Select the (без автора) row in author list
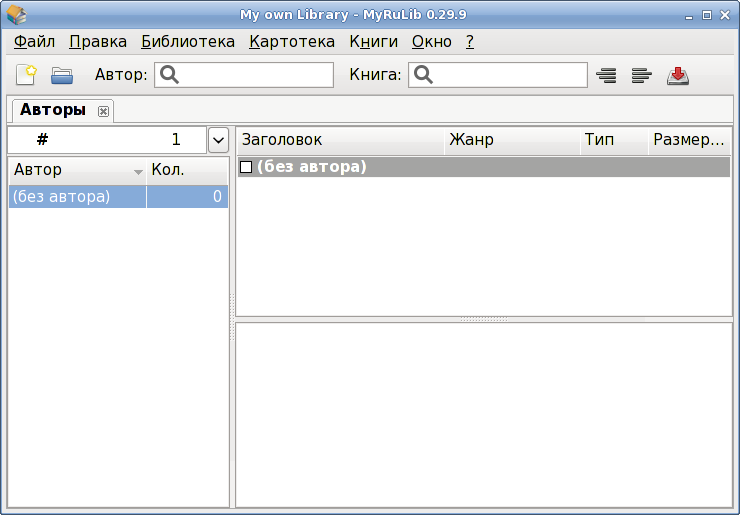Viewport: 740px width, 515px height. (76, 197)
